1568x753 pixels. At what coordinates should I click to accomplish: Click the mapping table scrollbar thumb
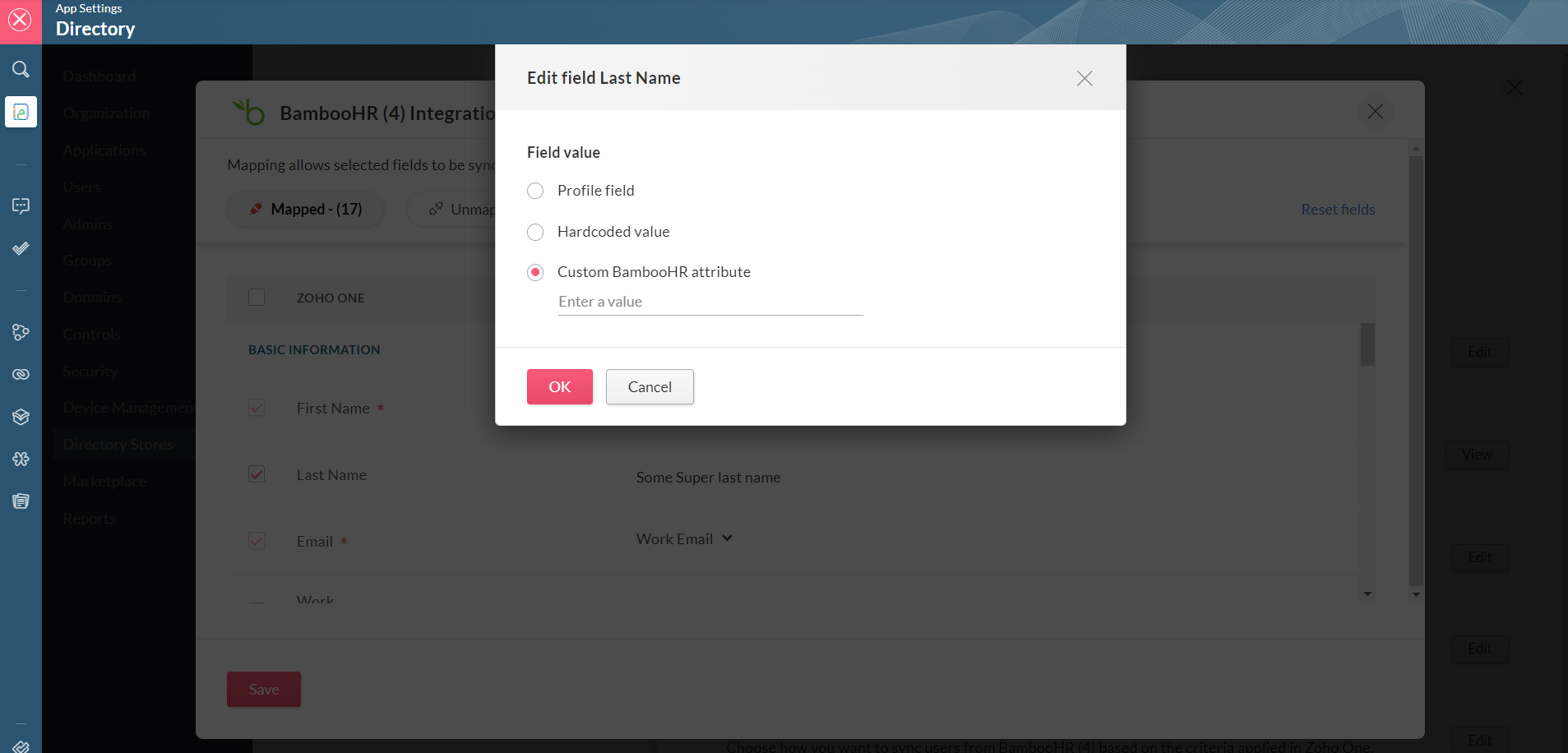pyautogui.click(x=1367, y=344)
